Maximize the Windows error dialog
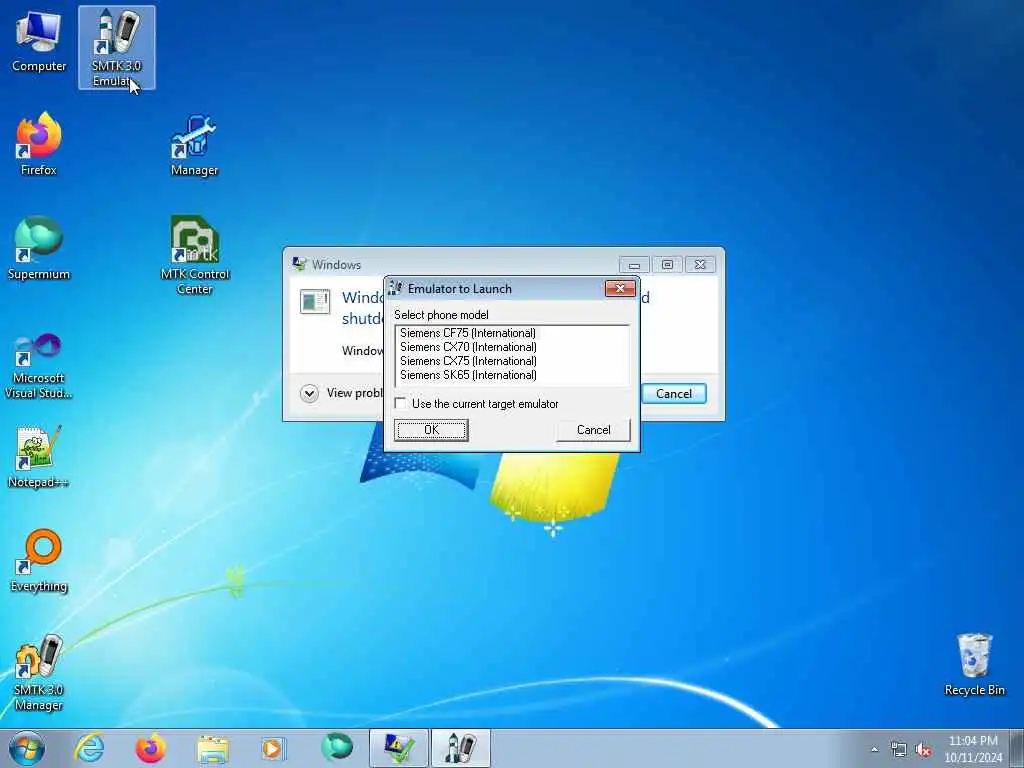This screenshot has width=1024, height=768. point(667,264)
